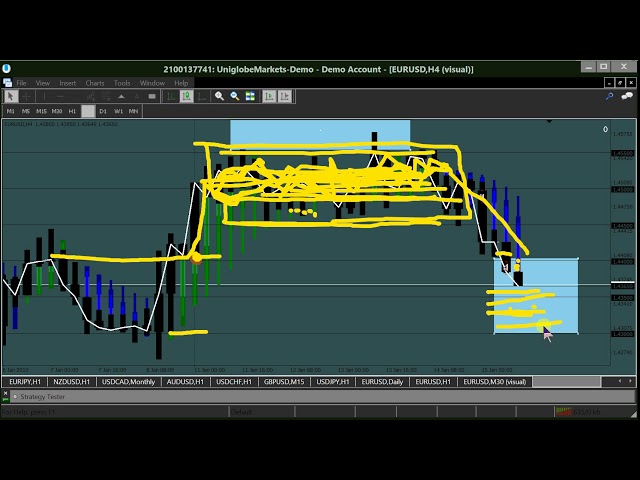This screenshot has height=480, width=640.
Task: Click the Strategy Tester panel header
Action: tap(39, 397)
